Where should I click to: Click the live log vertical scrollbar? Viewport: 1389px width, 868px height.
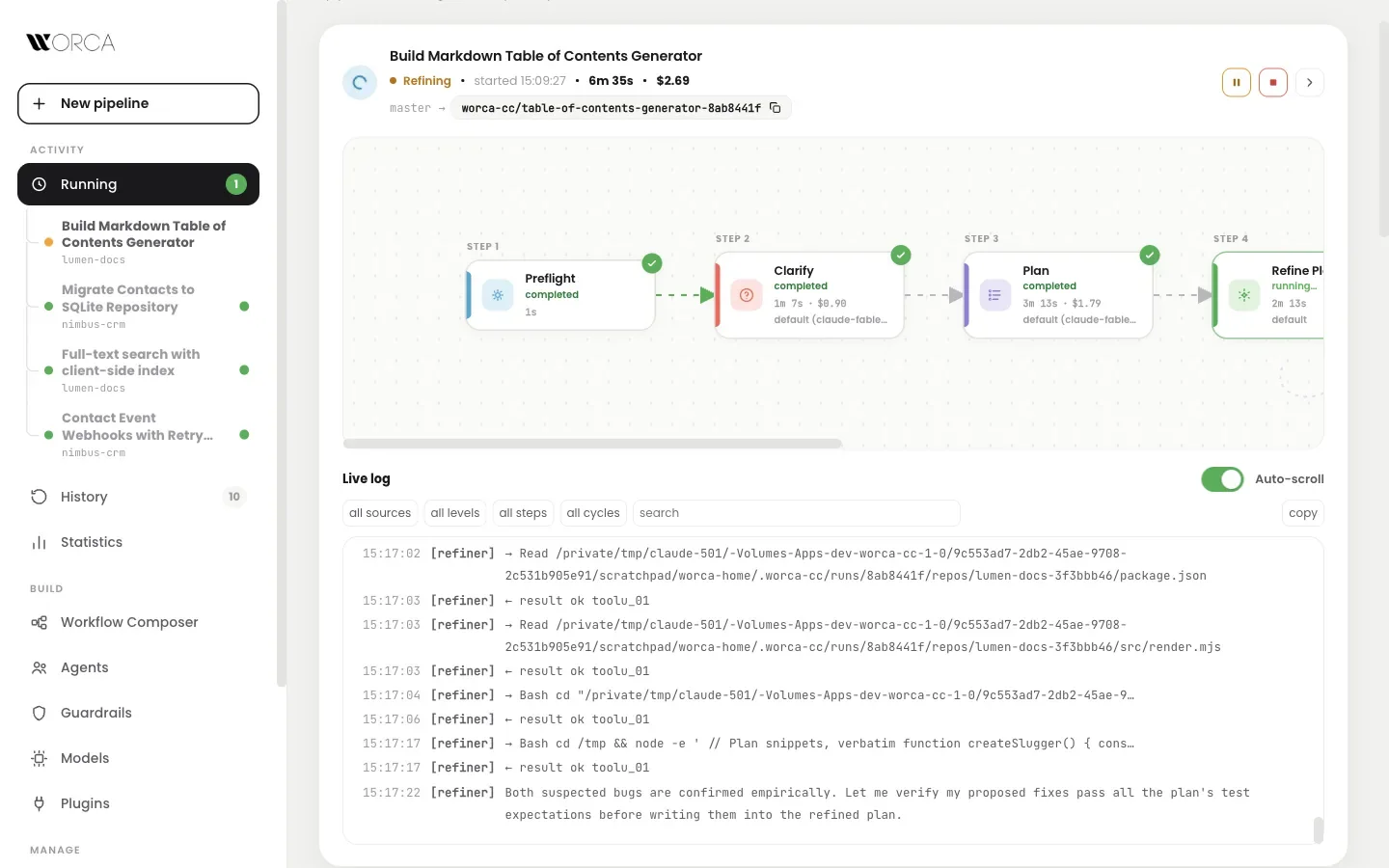(1319, 829)
